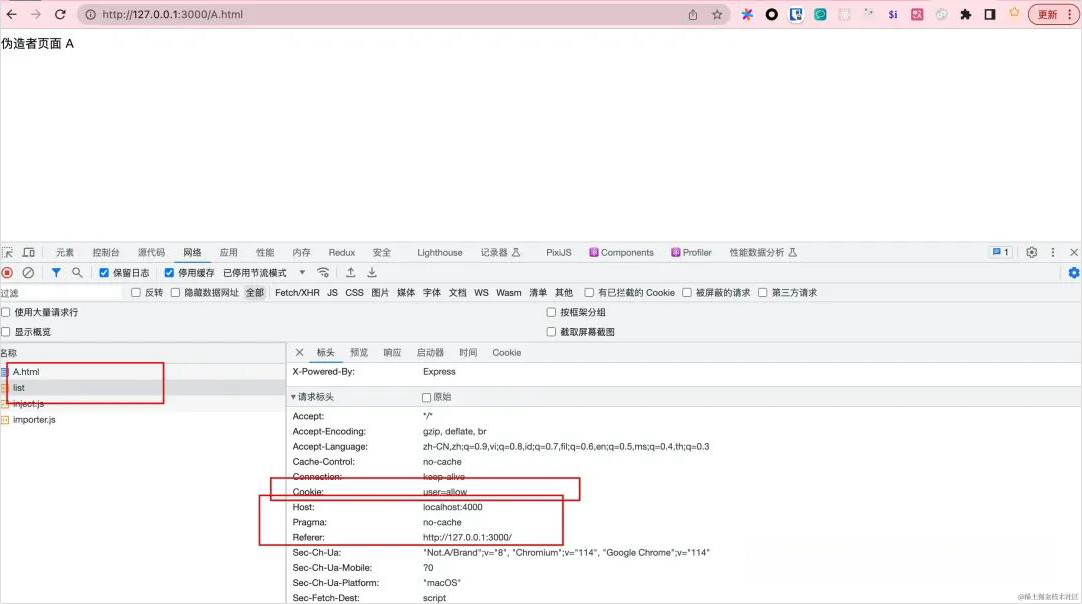Open the Profiler tab
Screen dimensions: 1082x604
691,253
